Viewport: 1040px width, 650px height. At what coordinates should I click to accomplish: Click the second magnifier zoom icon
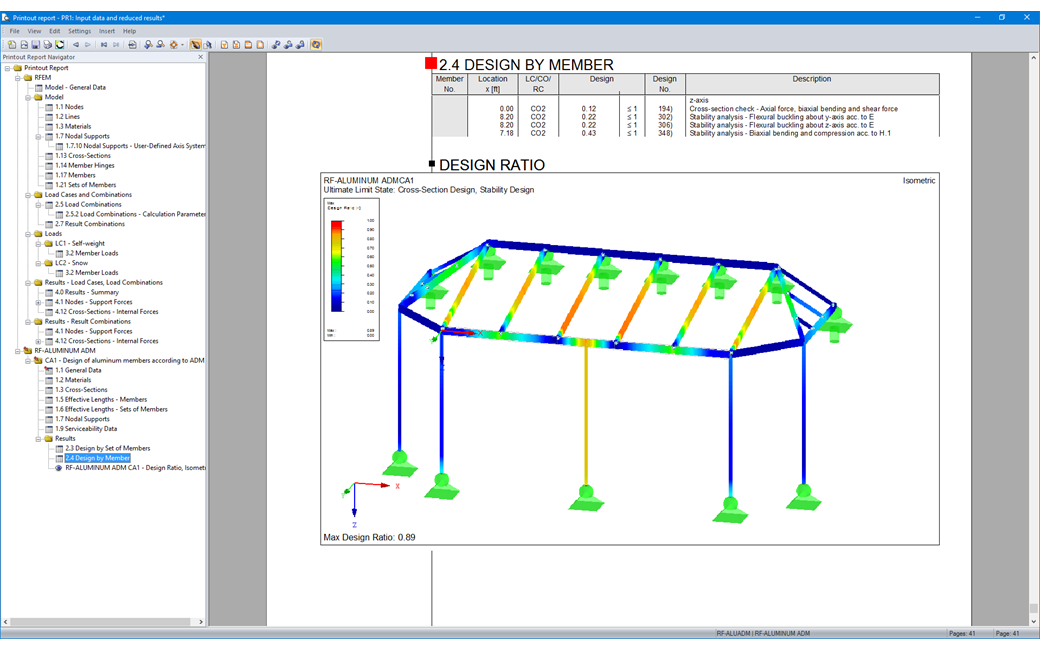click(161, 44)
